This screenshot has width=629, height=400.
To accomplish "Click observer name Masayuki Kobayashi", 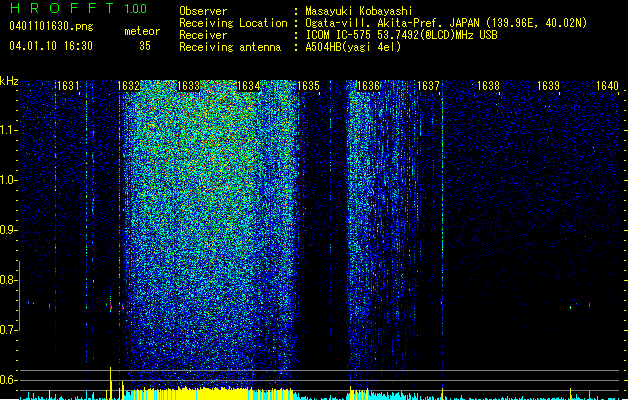I will click(x=359, y=11).
